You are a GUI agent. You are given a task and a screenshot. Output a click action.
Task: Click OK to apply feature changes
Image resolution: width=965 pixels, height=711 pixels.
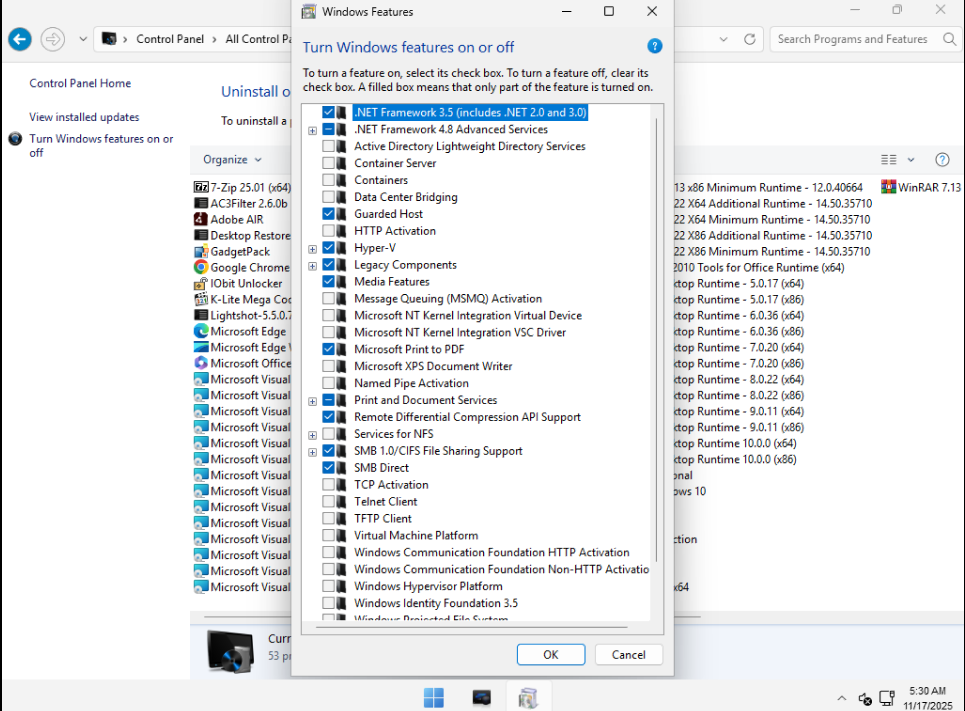pos(550,654)
